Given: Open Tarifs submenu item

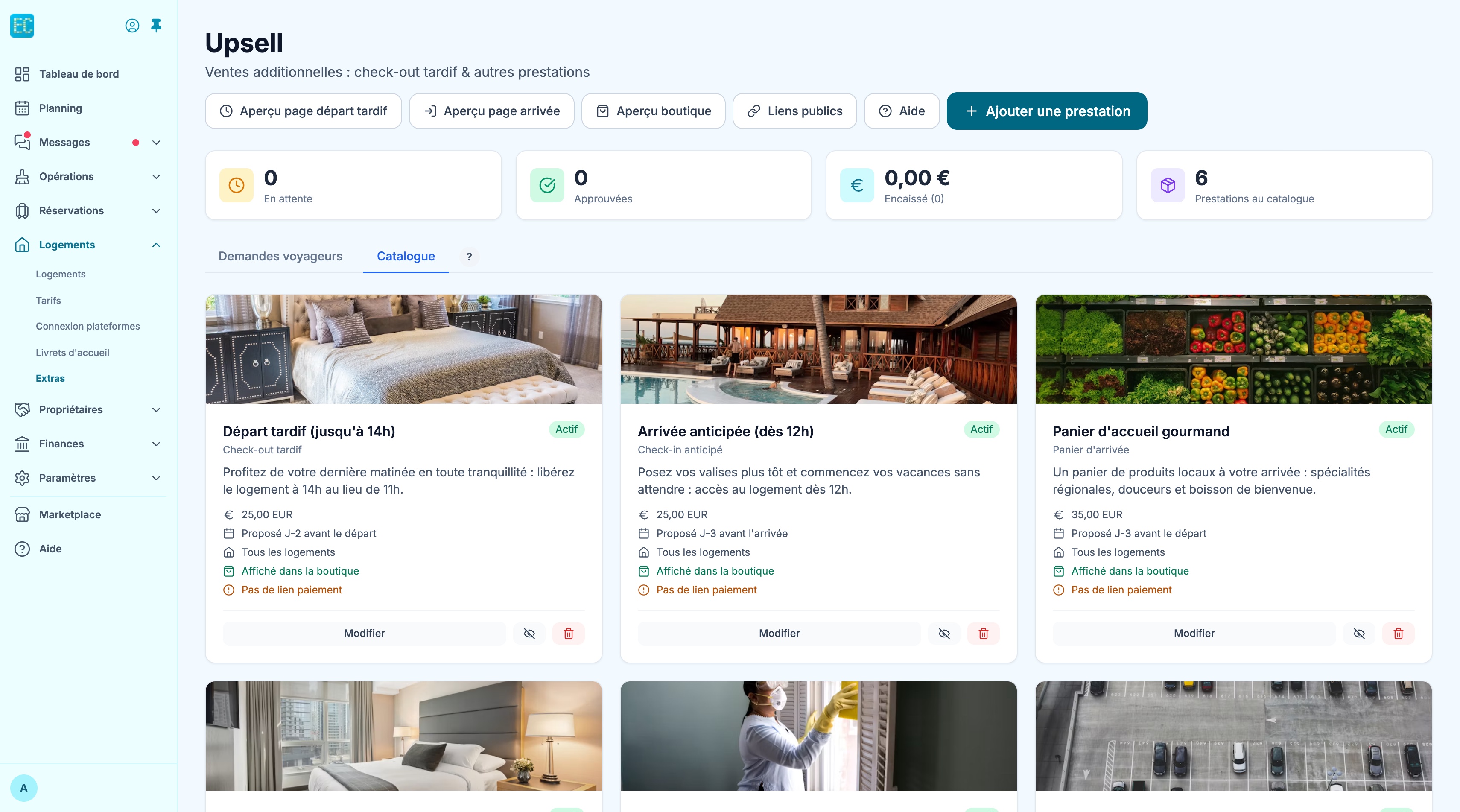Looking at the screenshot, I should coord(48,300).
